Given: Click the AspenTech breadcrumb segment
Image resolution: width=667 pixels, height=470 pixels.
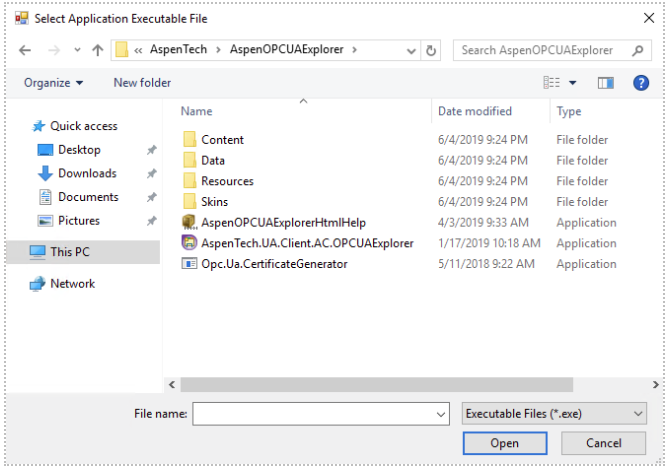Looking at the screenshot, I should point(178,49).
